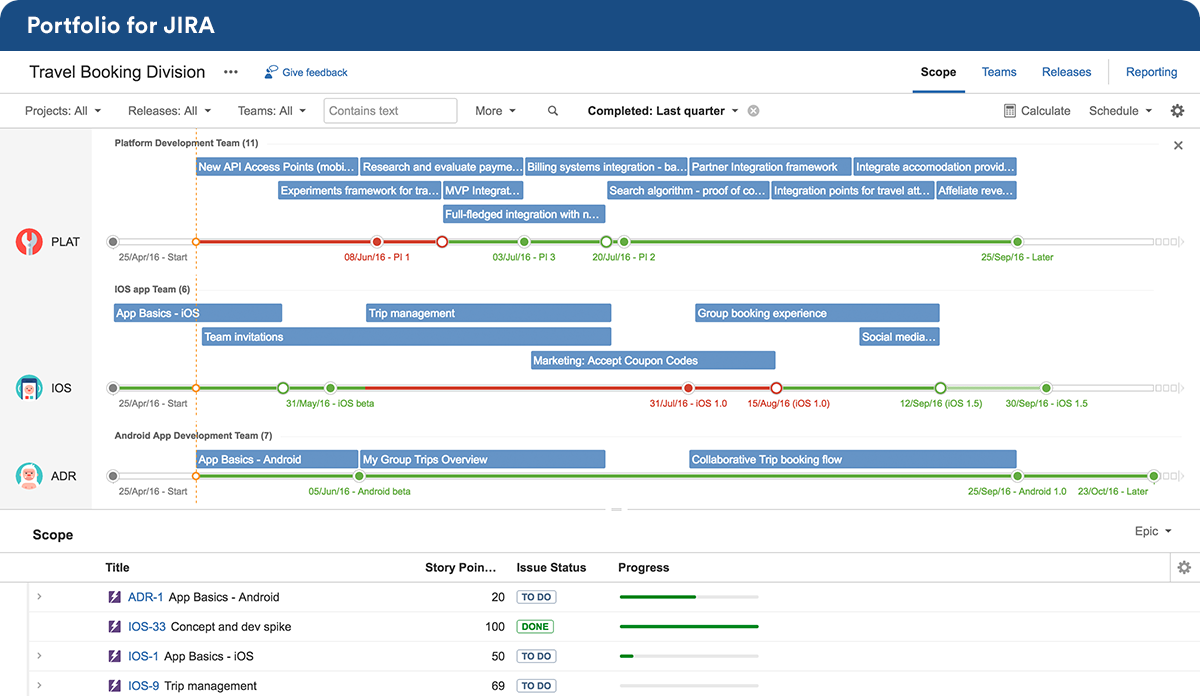Screen dimensions: 1200x696
Task: Switch to the Reporting tab
Action: coord(1151,72)
